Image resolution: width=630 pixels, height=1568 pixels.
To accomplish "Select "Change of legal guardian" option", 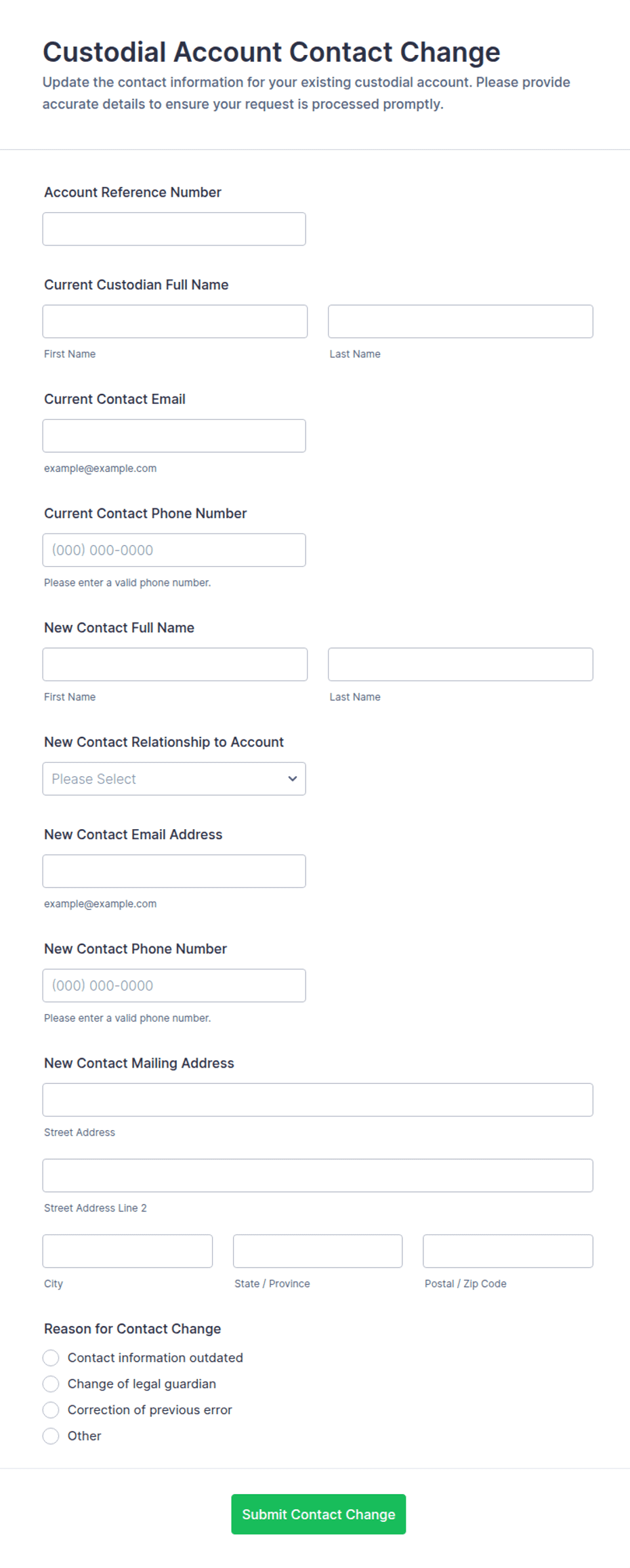I will 51,1384.
